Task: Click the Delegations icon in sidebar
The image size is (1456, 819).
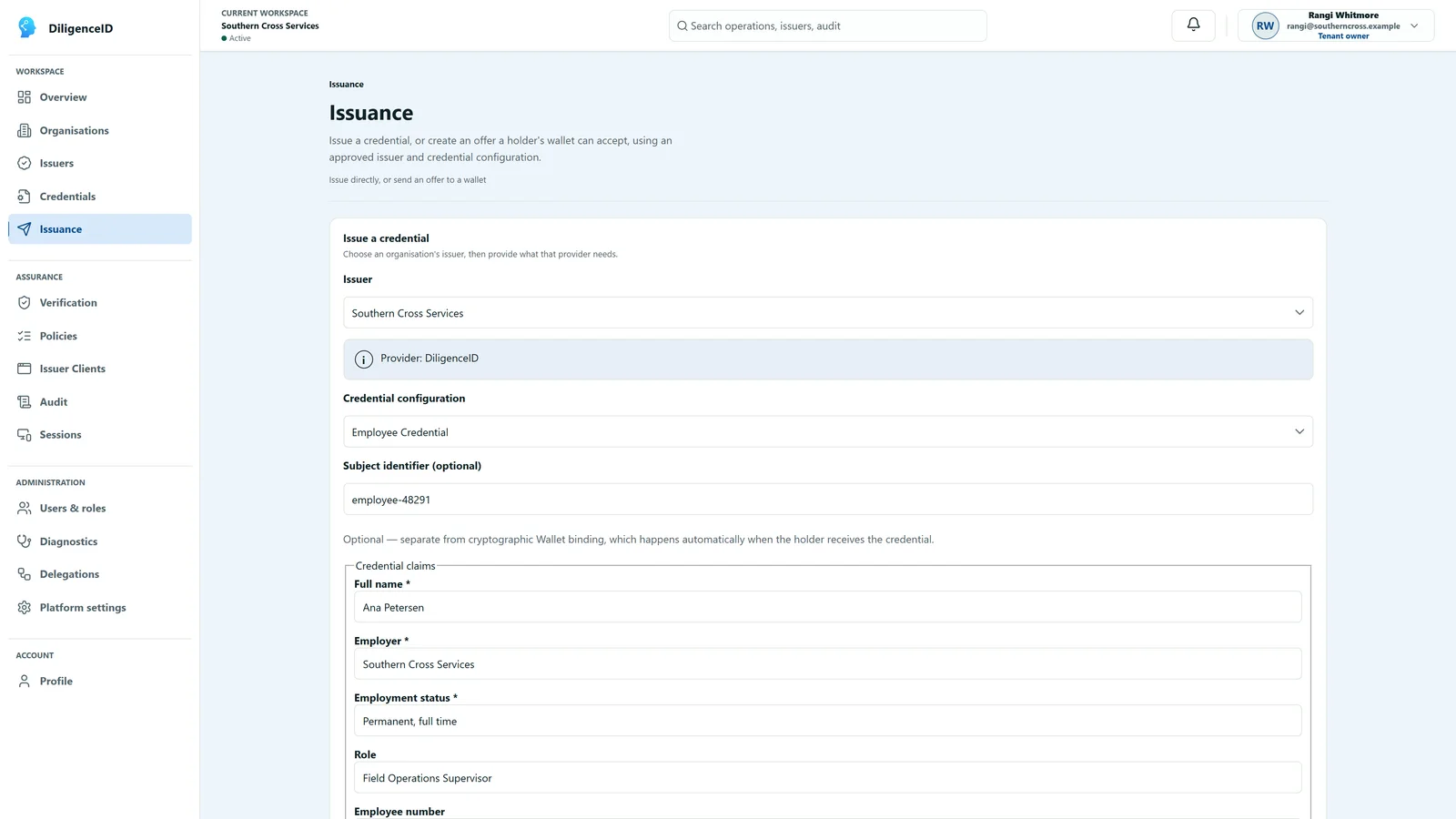Action: (x=25, y=574)
